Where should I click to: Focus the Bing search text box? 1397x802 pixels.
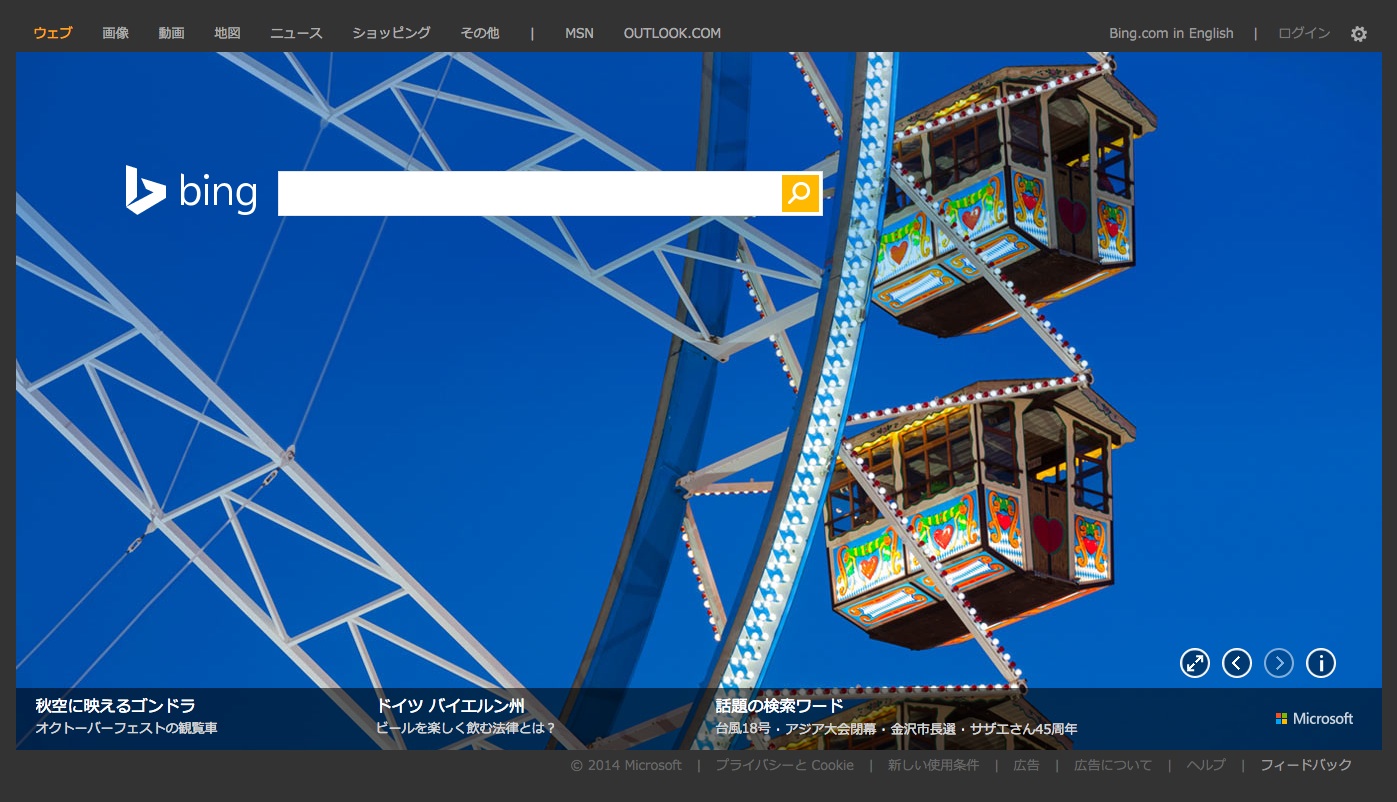click(528, 193)
